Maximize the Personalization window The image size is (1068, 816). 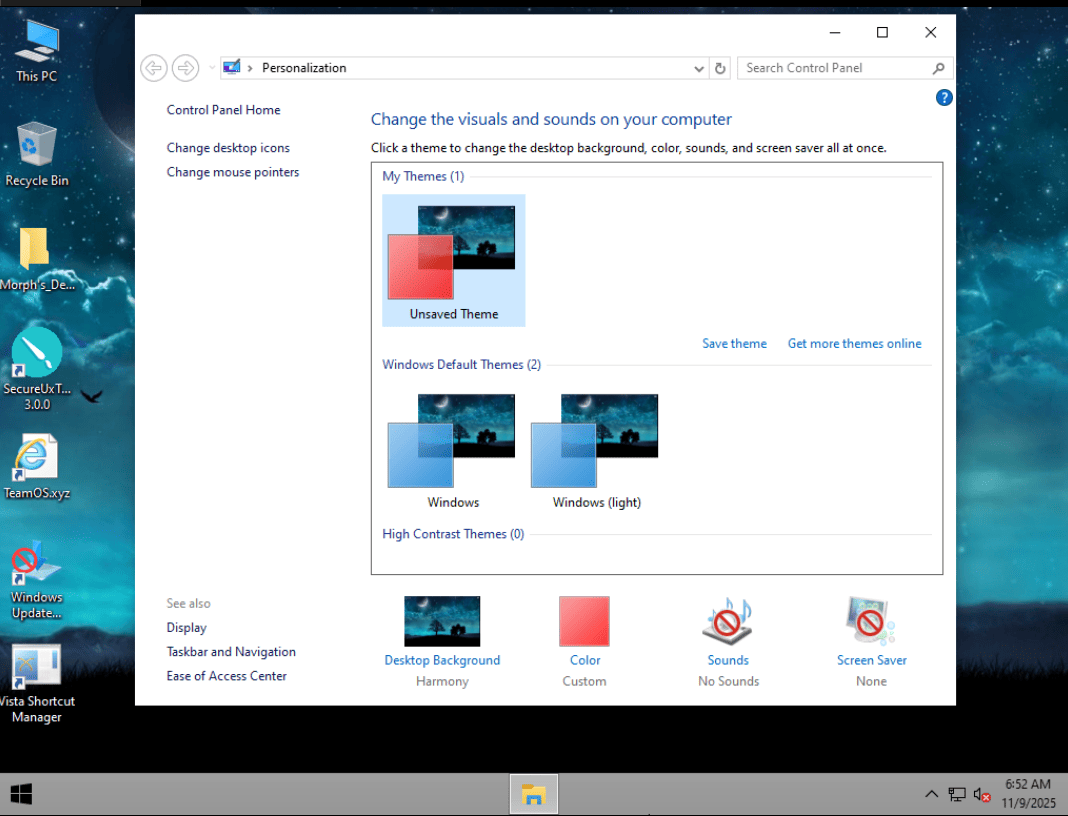pyautogui.click(x=882, y=33)
